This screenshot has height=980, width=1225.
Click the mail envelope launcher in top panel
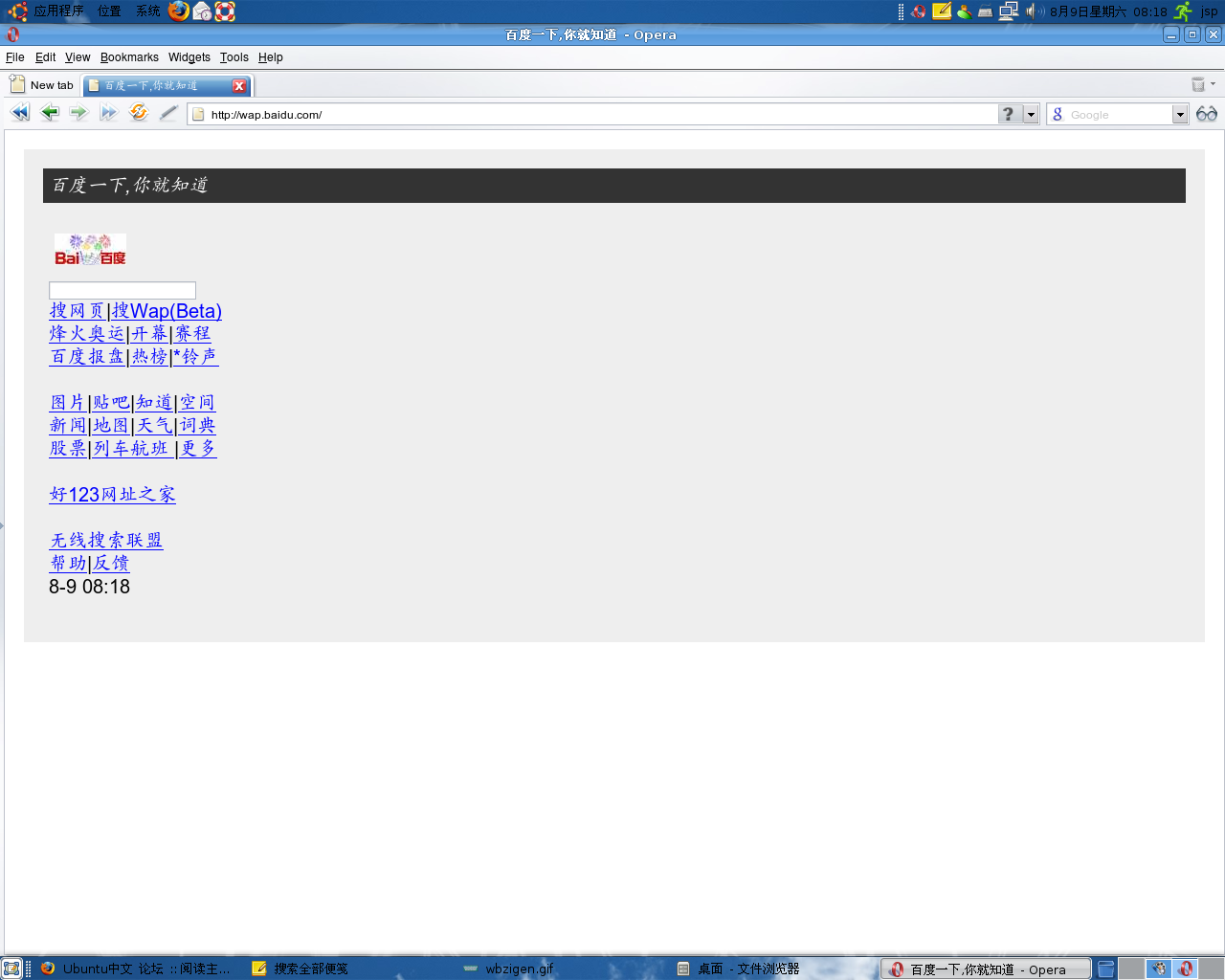coord(202,11)
